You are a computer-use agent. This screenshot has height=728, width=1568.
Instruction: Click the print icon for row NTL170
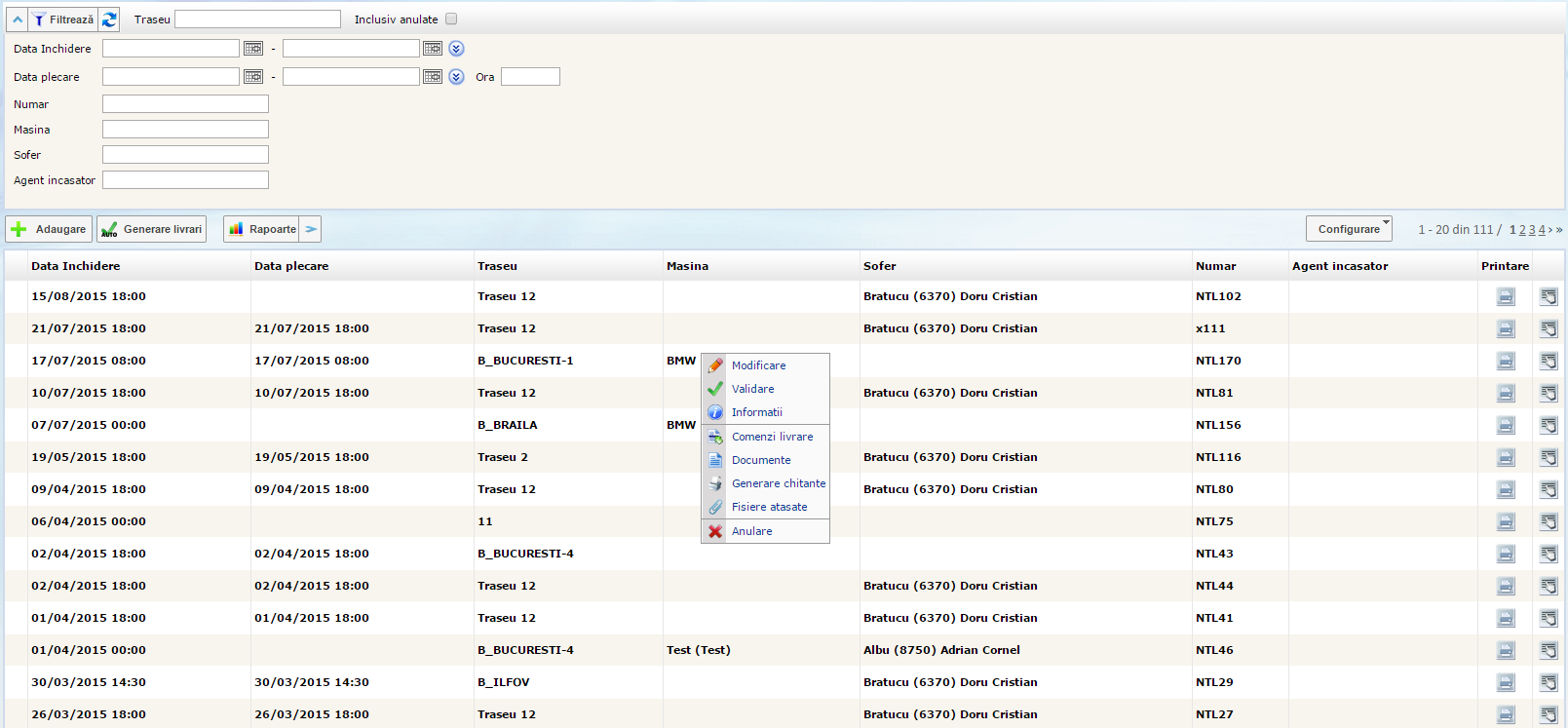(1506, 362)
